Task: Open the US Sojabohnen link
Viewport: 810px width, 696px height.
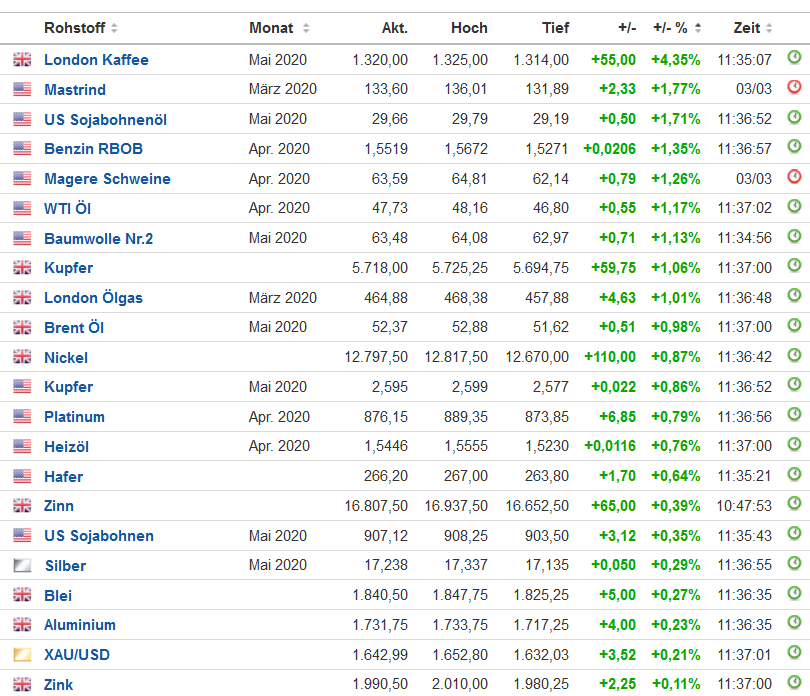Action: pos(99,536)
